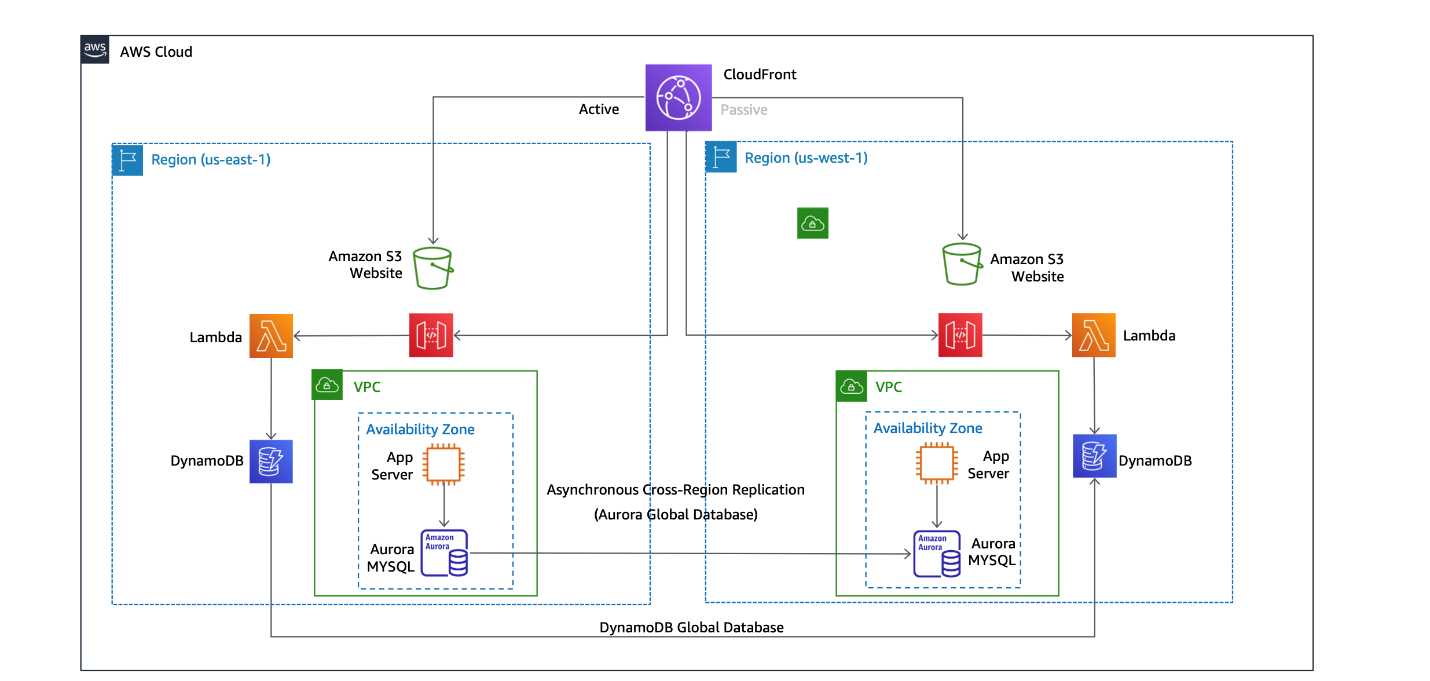The height and width of the screenshot is (681, 1430).
Task: Click the Asynchronous Cross-Region Replication label
Action: (x=675, y=489)
